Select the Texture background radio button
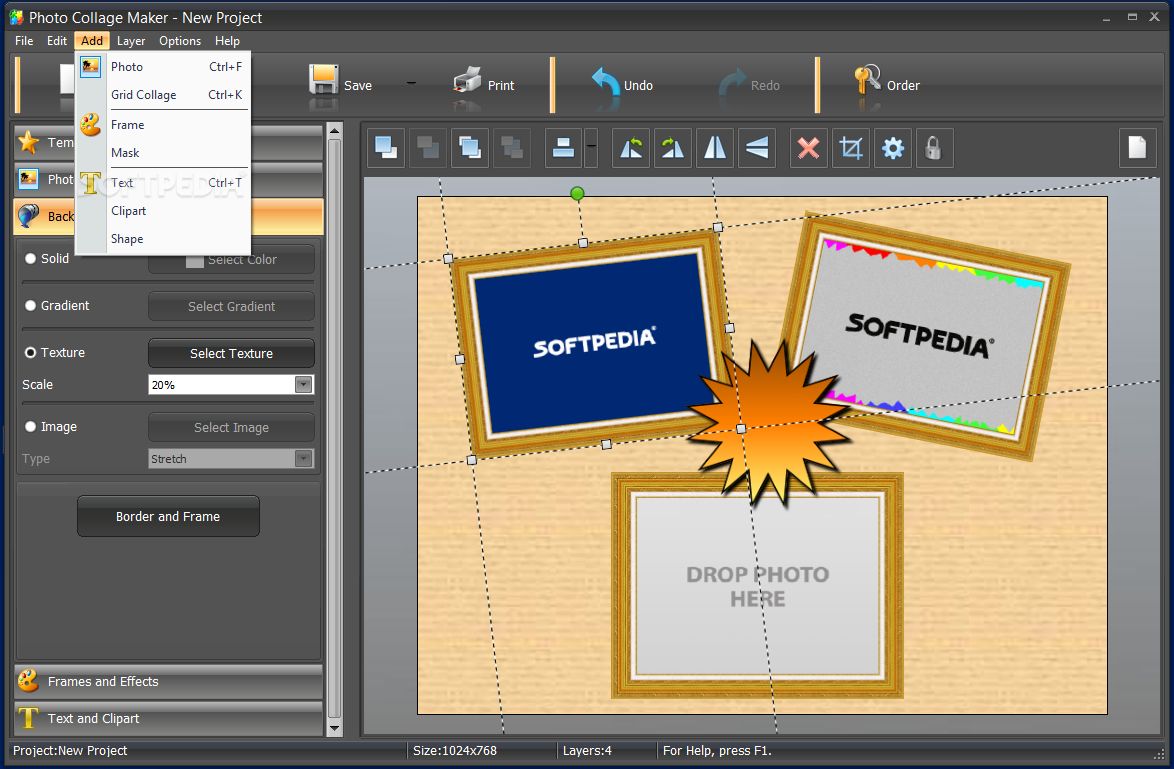This screenshot has height=769, width=1174. click(31, 353)
